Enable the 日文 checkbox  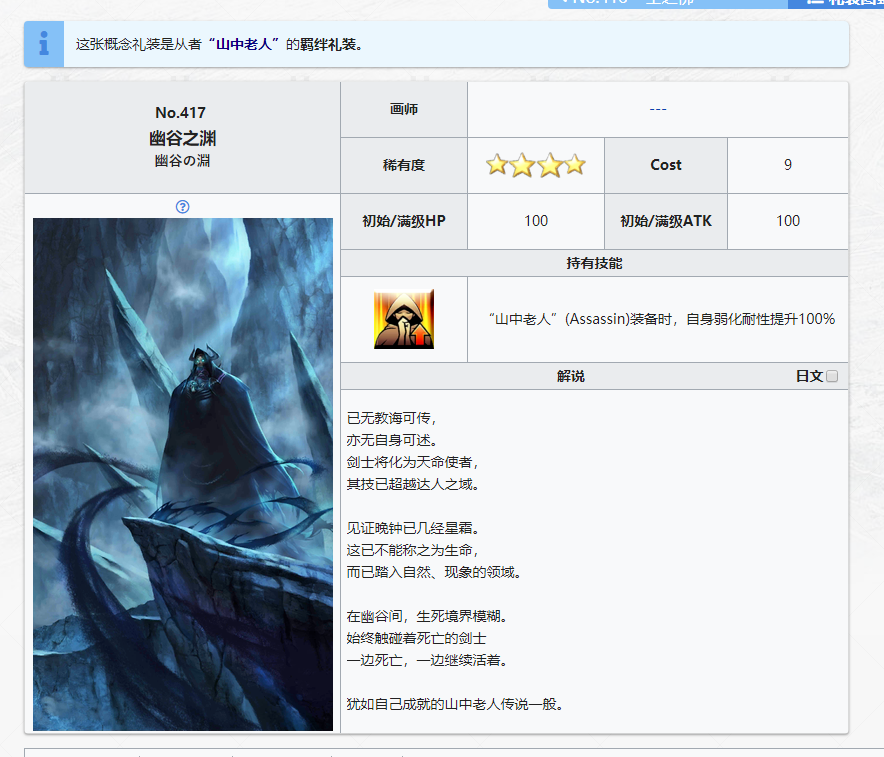[x=832, y=377]
